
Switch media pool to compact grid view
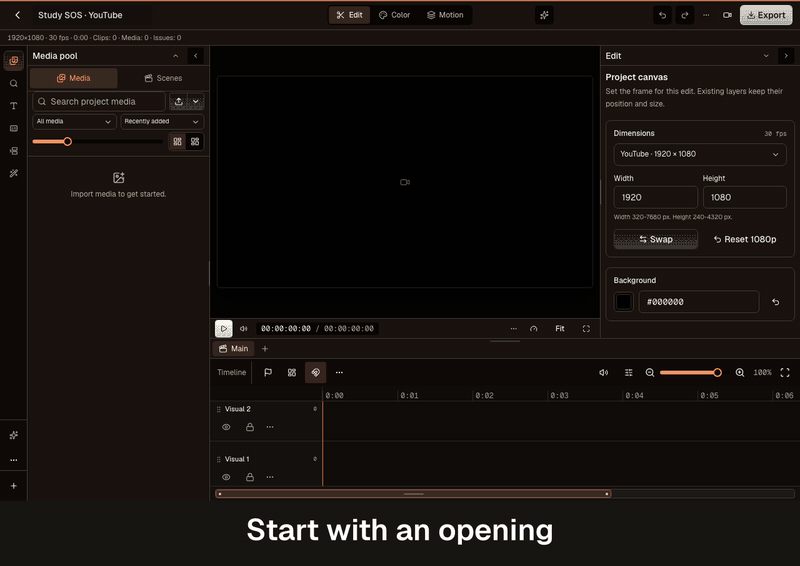(195, 142)
